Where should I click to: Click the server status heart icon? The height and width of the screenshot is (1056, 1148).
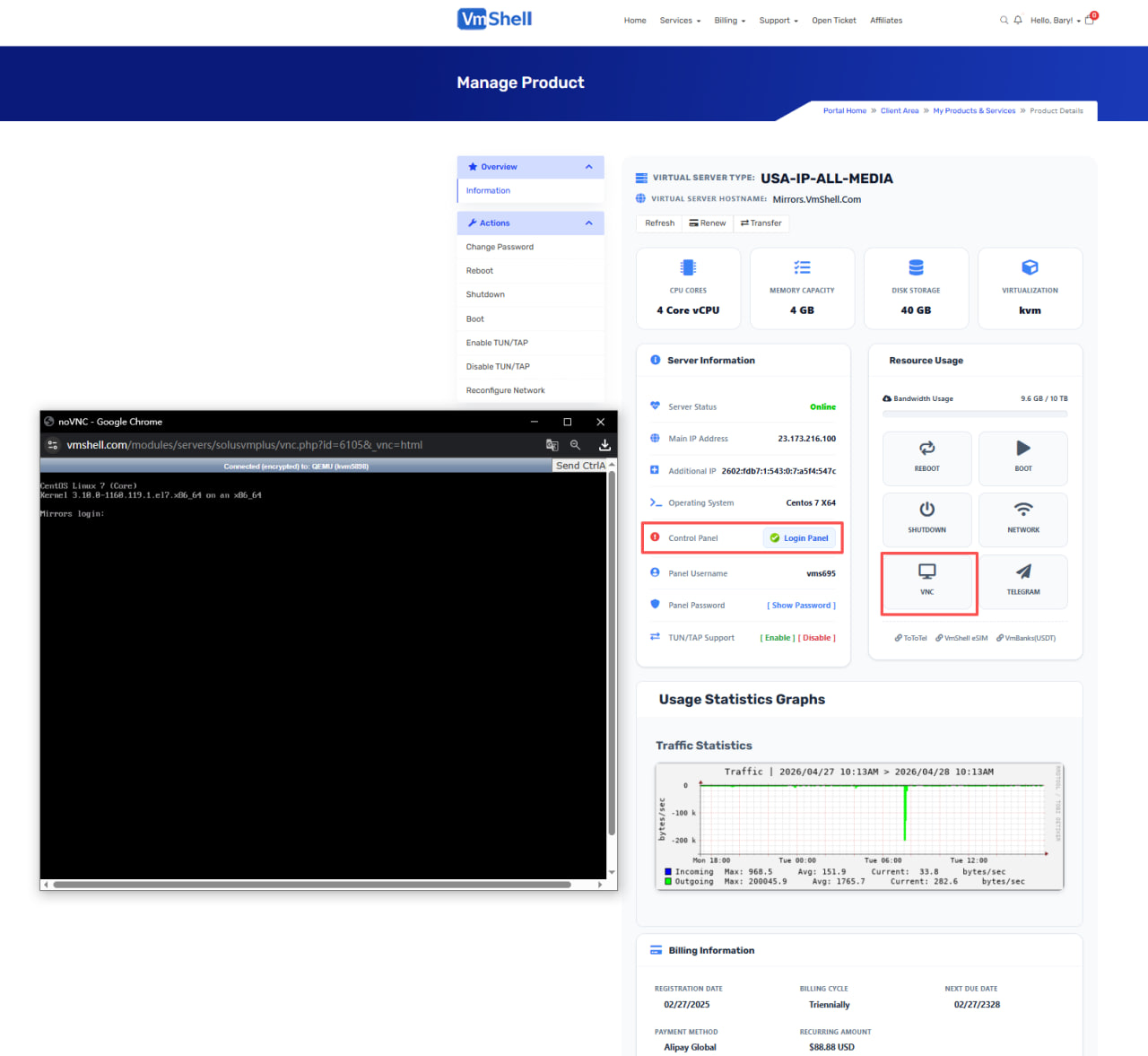coord(655,406)
